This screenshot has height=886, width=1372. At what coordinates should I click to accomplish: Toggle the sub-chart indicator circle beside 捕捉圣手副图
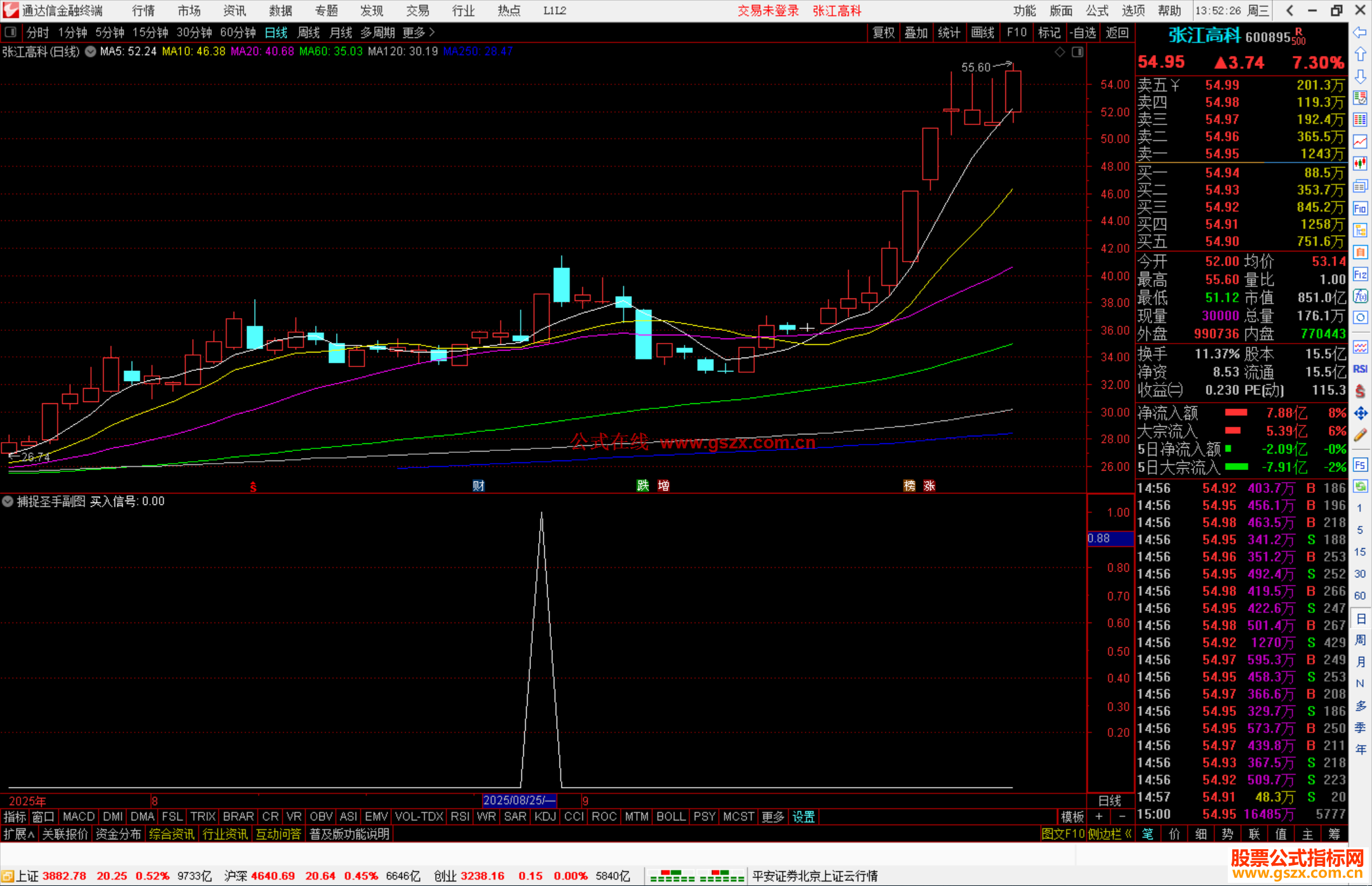pyautogui.click(x=8, y=501)
